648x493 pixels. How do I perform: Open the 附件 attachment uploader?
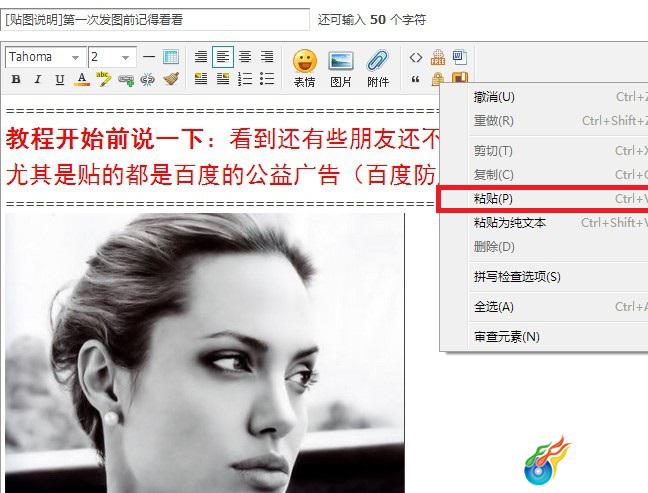click(378, 69)
